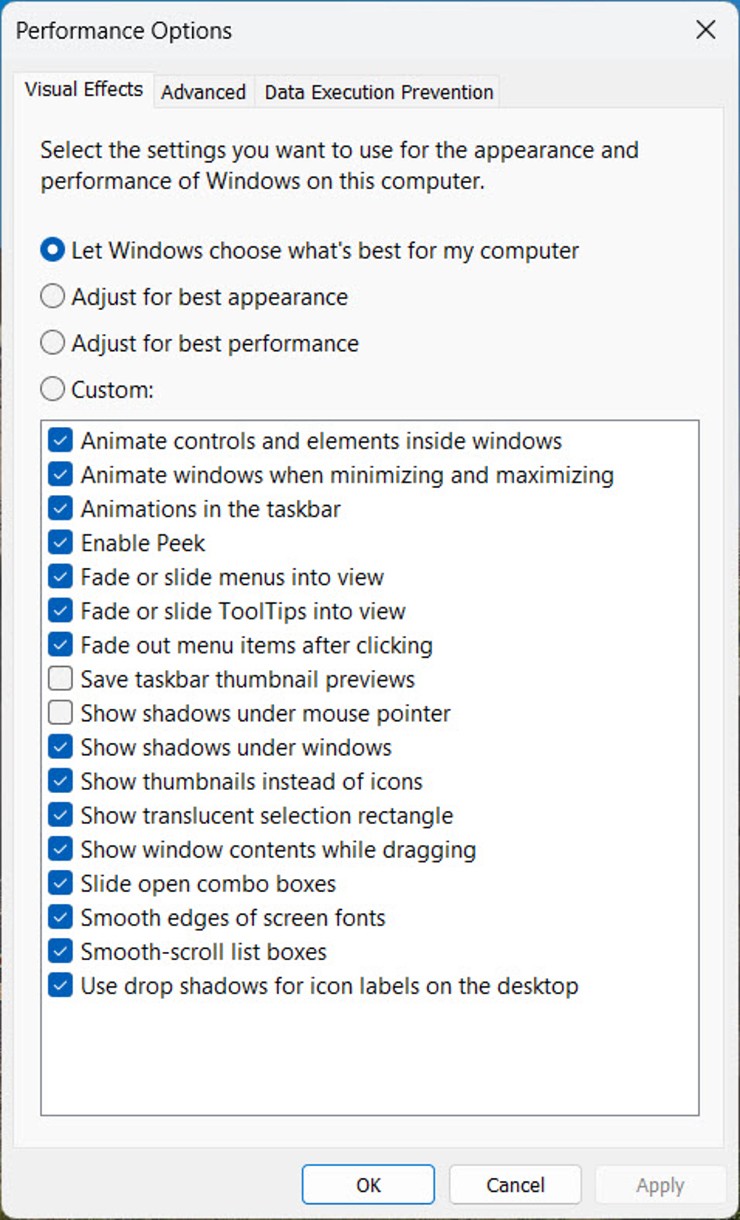Select 'Let Windows choose what's best' radio button
740x1220 pixels.
(53, 250)
